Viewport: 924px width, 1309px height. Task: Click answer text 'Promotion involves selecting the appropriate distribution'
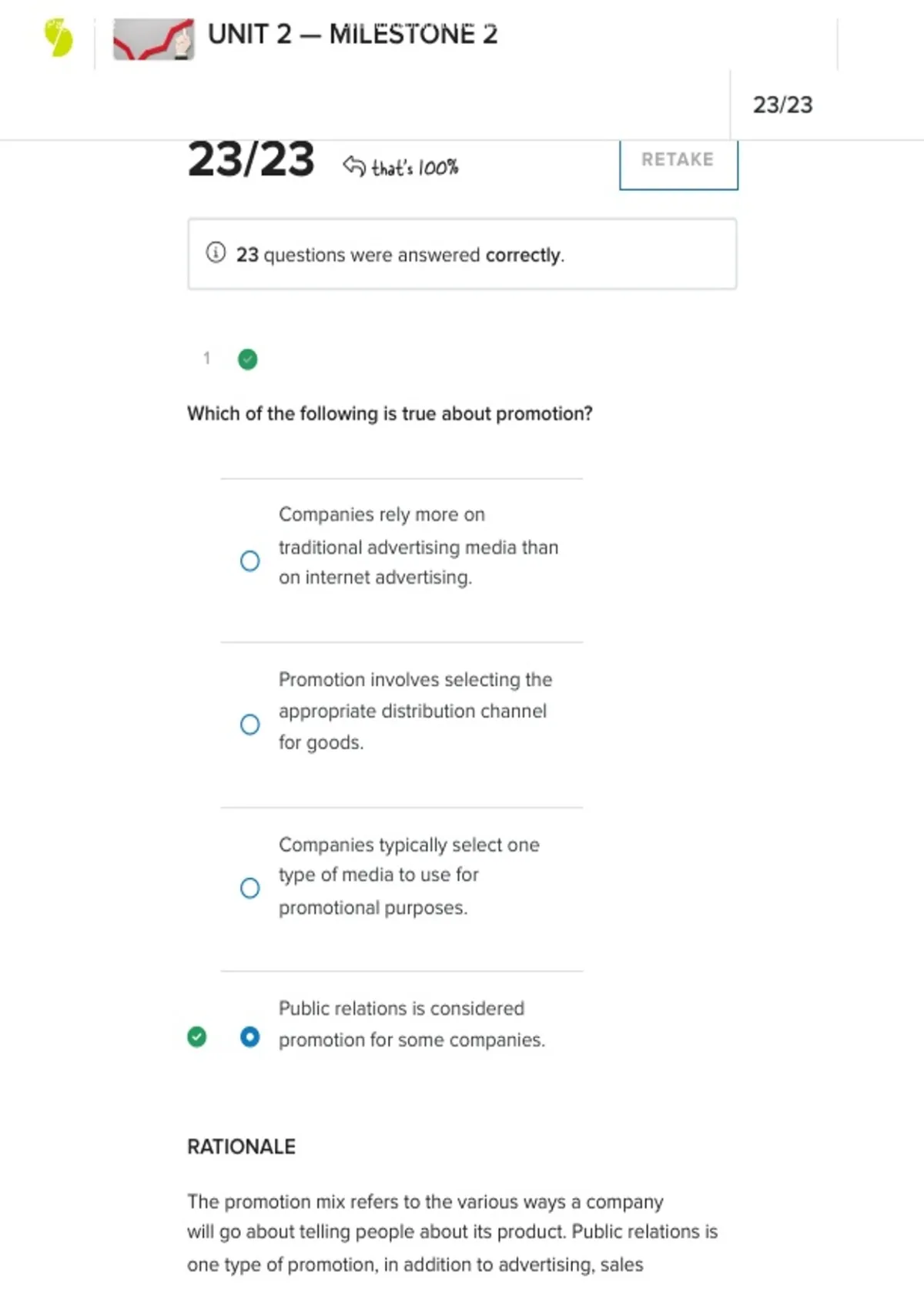[x=415, y=711]
